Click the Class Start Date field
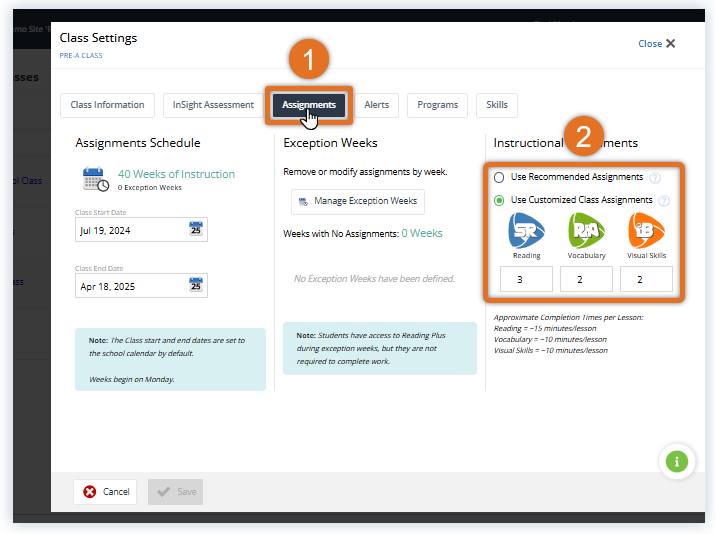This screenshot has height=534, width=716. tap(142, 229)
